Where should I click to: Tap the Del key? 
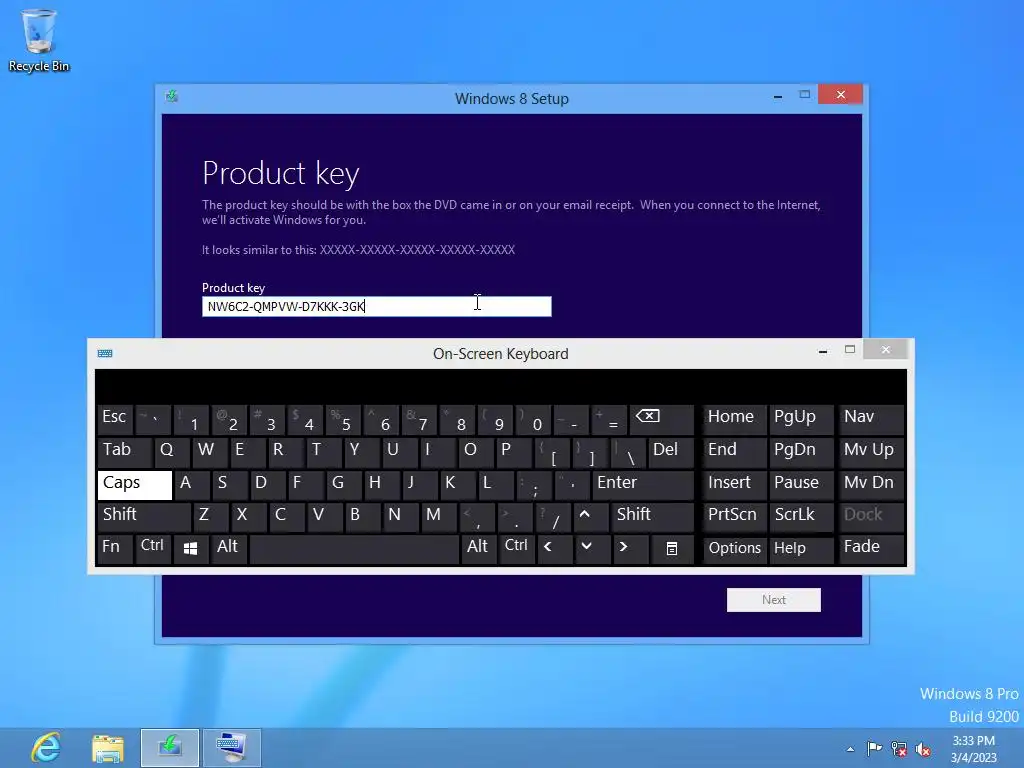[671, 452]
